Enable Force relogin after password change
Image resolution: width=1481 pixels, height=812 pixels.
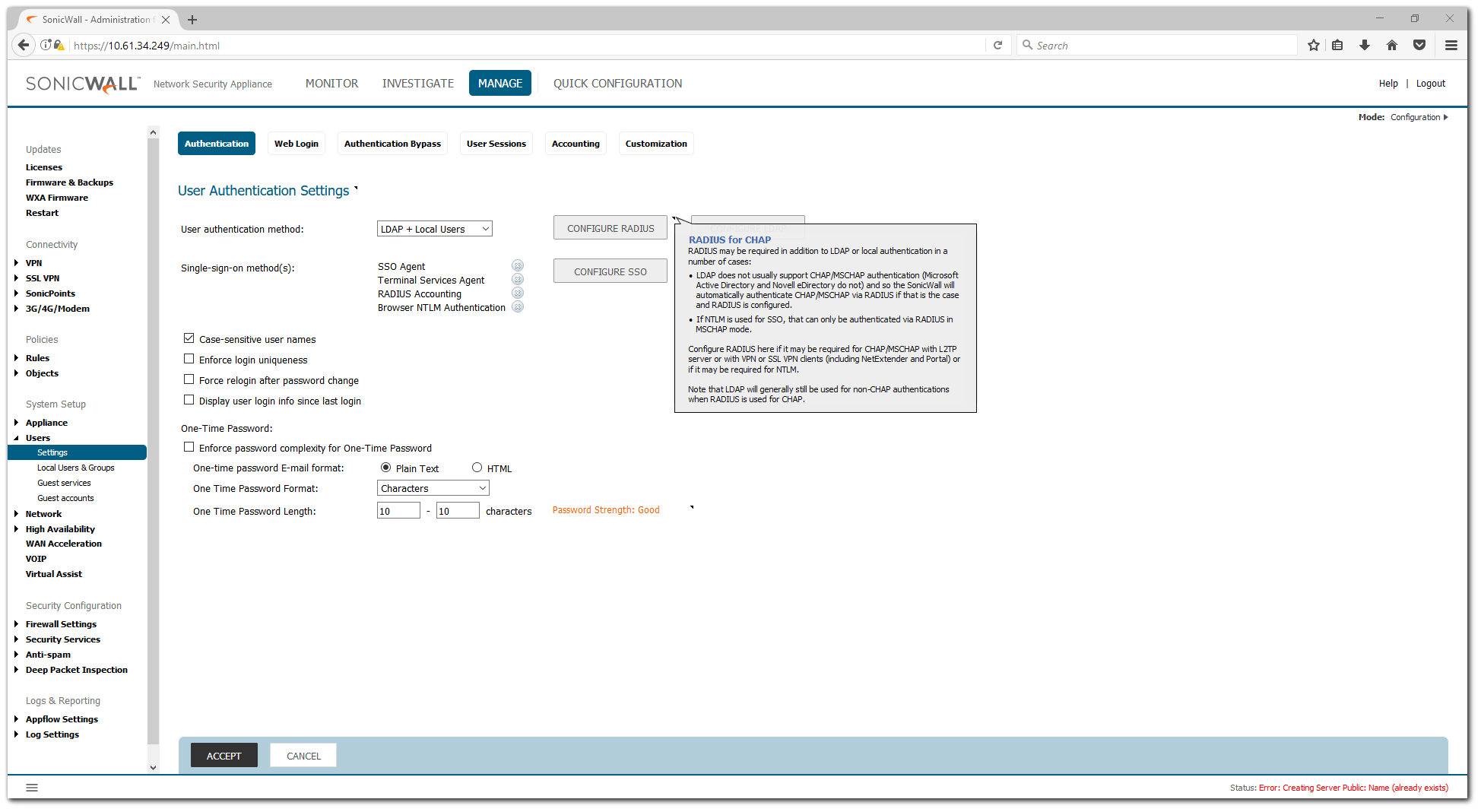(x=189, y=379)
